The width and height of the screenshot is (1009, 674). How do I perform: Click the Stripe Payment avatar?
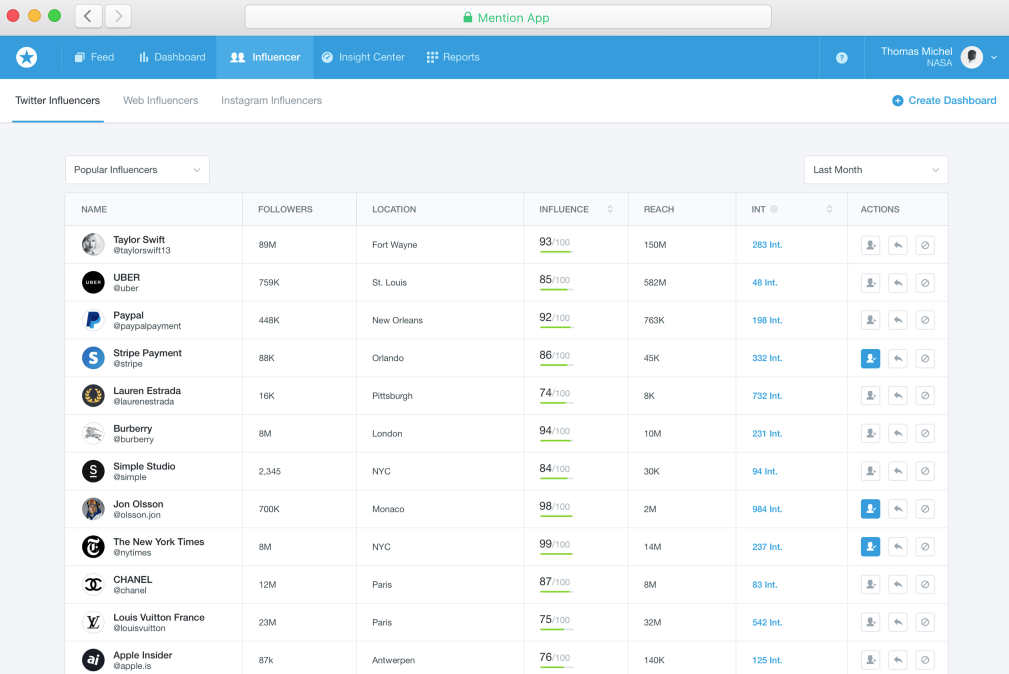point(93,358)
